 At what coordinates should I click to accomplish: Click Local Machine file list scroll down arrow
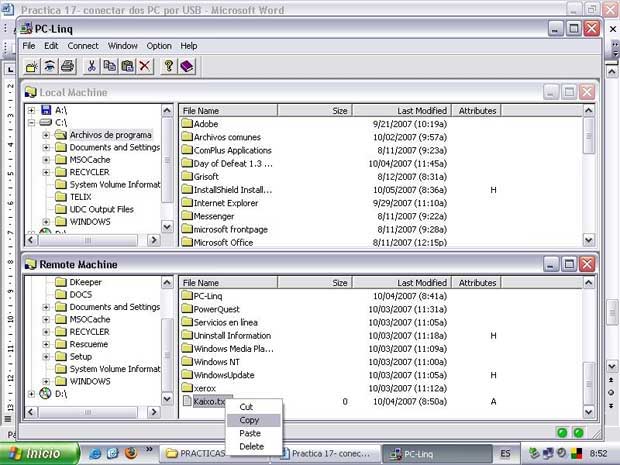588,240
